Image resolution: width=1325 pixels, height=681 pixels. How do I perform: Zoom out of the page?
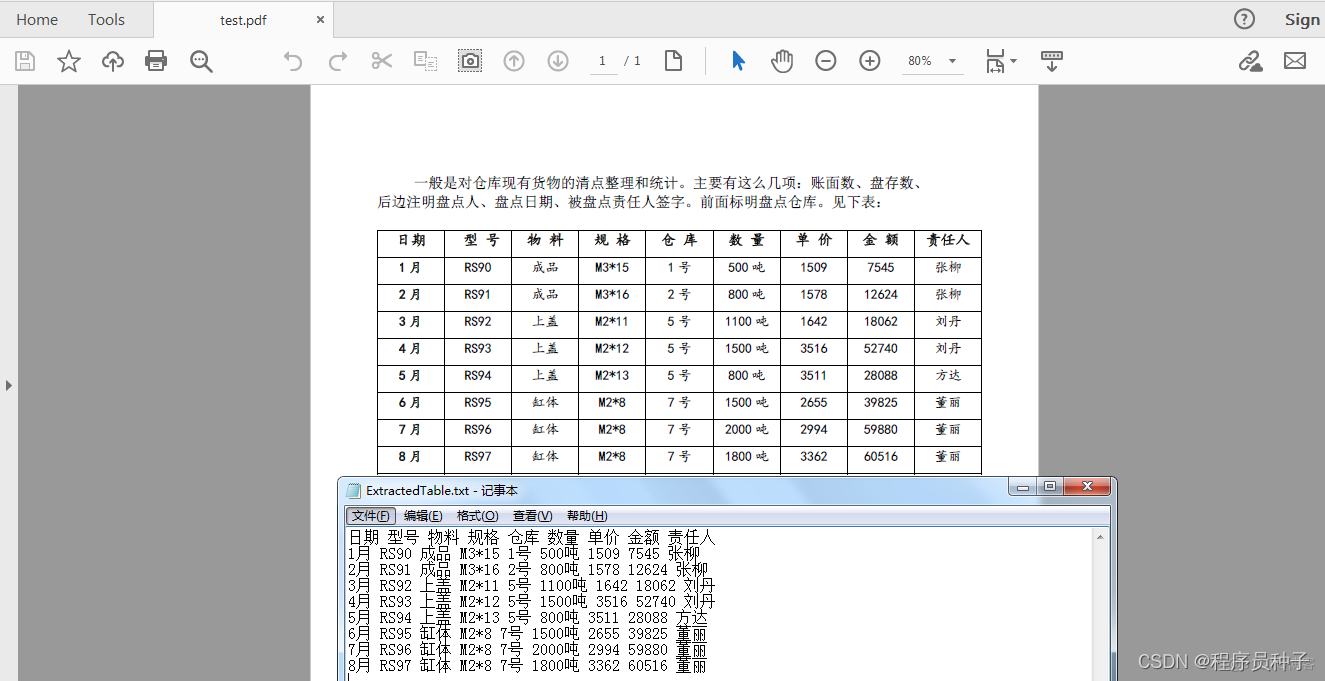tap(825, 61)
